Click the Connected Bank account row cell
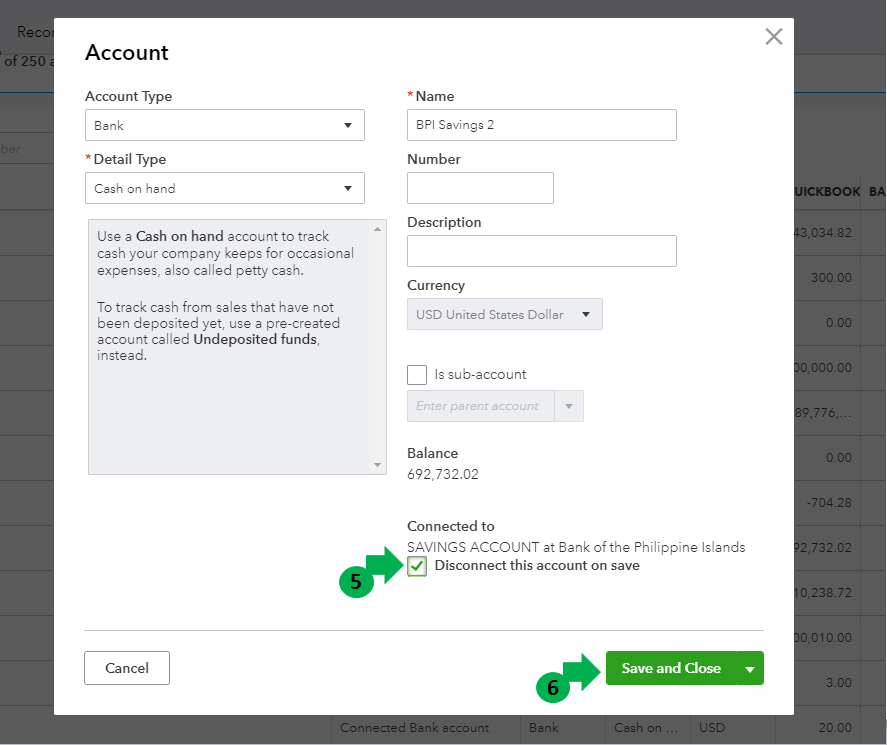The width and height of the screenshot is (887, 745). [415, 728]
